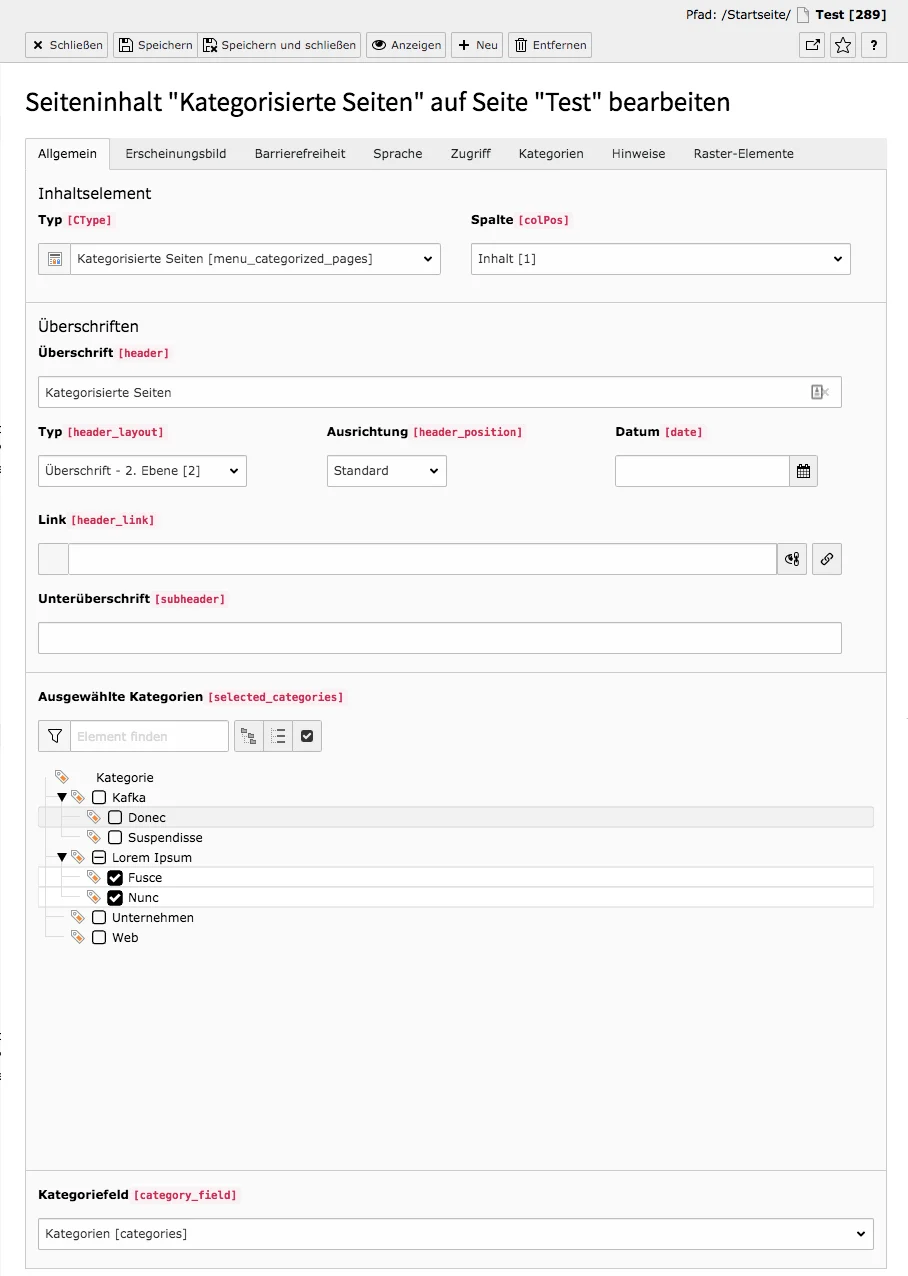Click the filter icon above the category tree
The height and width of the screenshot is (1276, 908).
(x=55, y=736)
